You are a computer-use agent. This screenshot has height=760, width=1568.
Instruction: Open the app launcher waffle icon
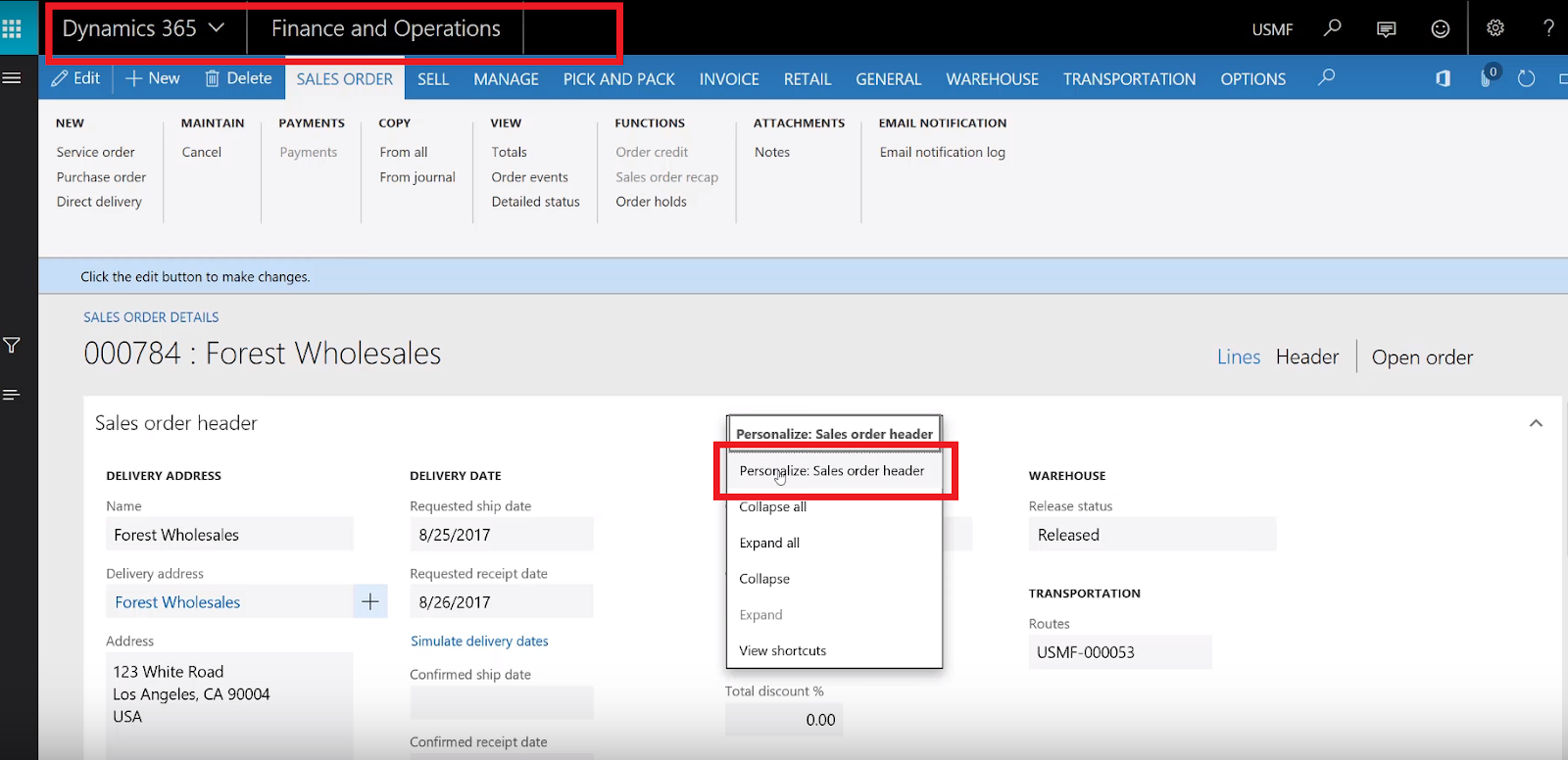[12, 28]
